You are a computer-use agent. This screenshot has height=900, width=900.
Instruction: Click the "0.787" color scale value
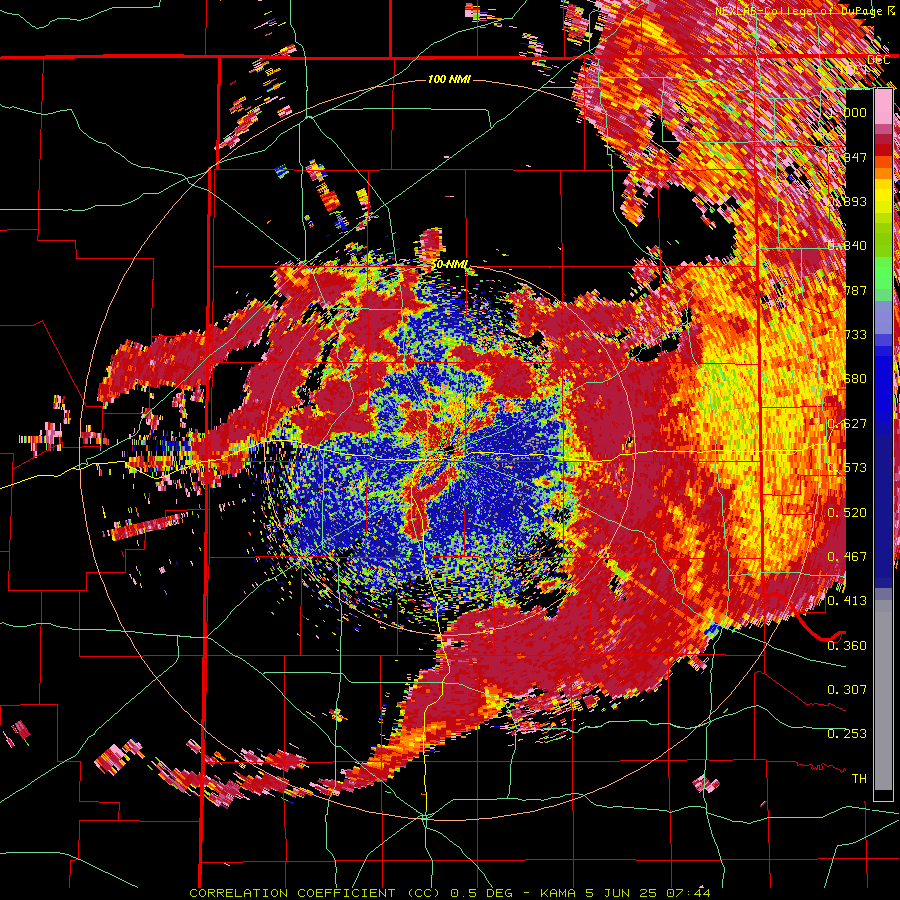point(847,290)
